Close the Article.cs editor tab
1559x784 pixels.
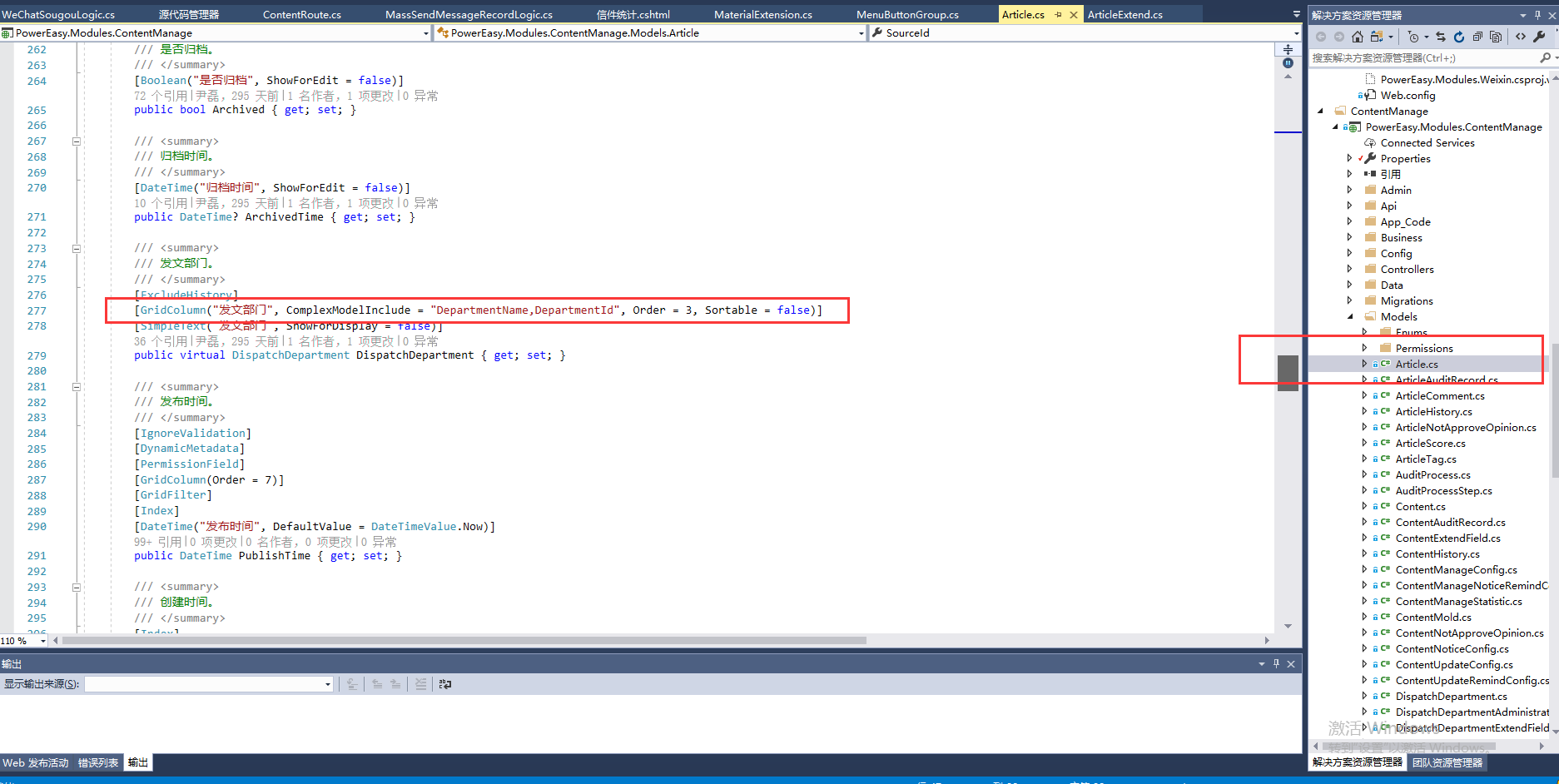point(1074,15)
